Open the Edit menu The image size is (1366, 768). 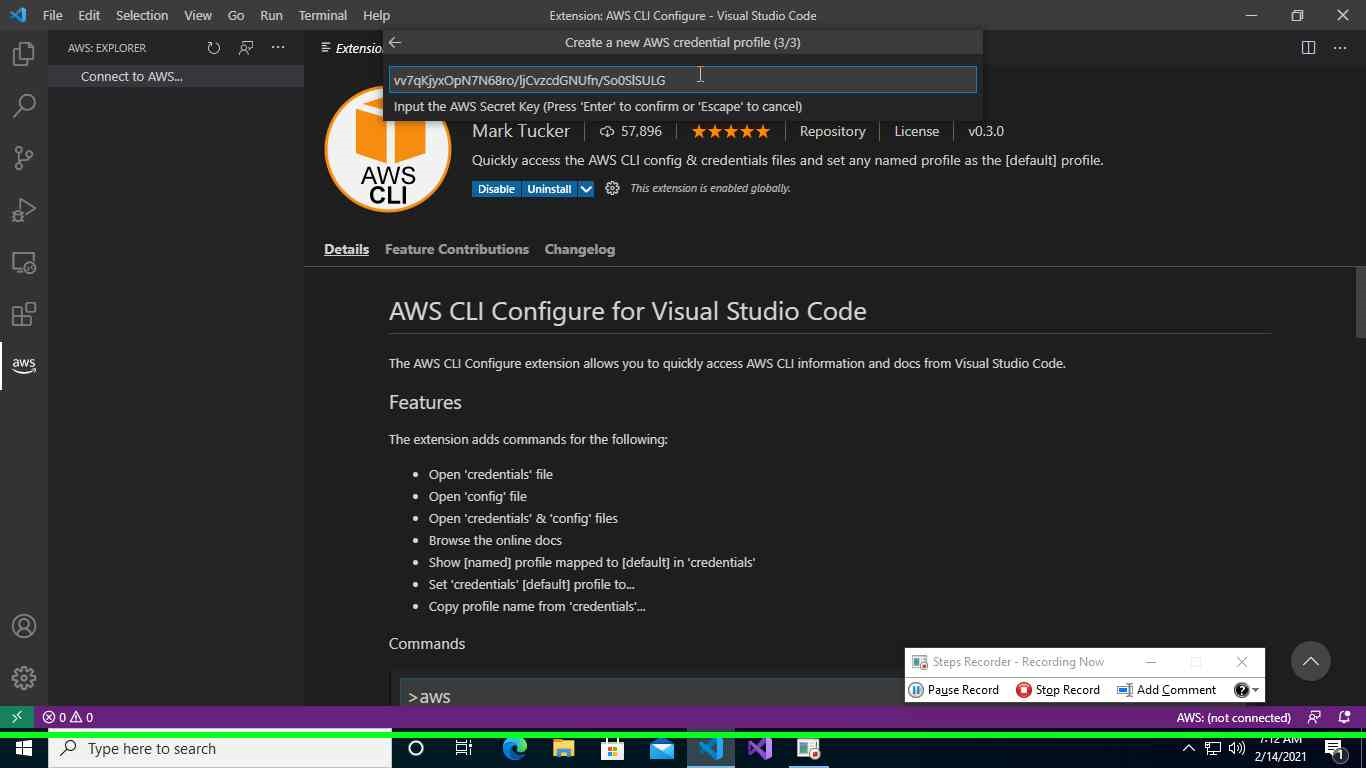[x=89, y=15]
